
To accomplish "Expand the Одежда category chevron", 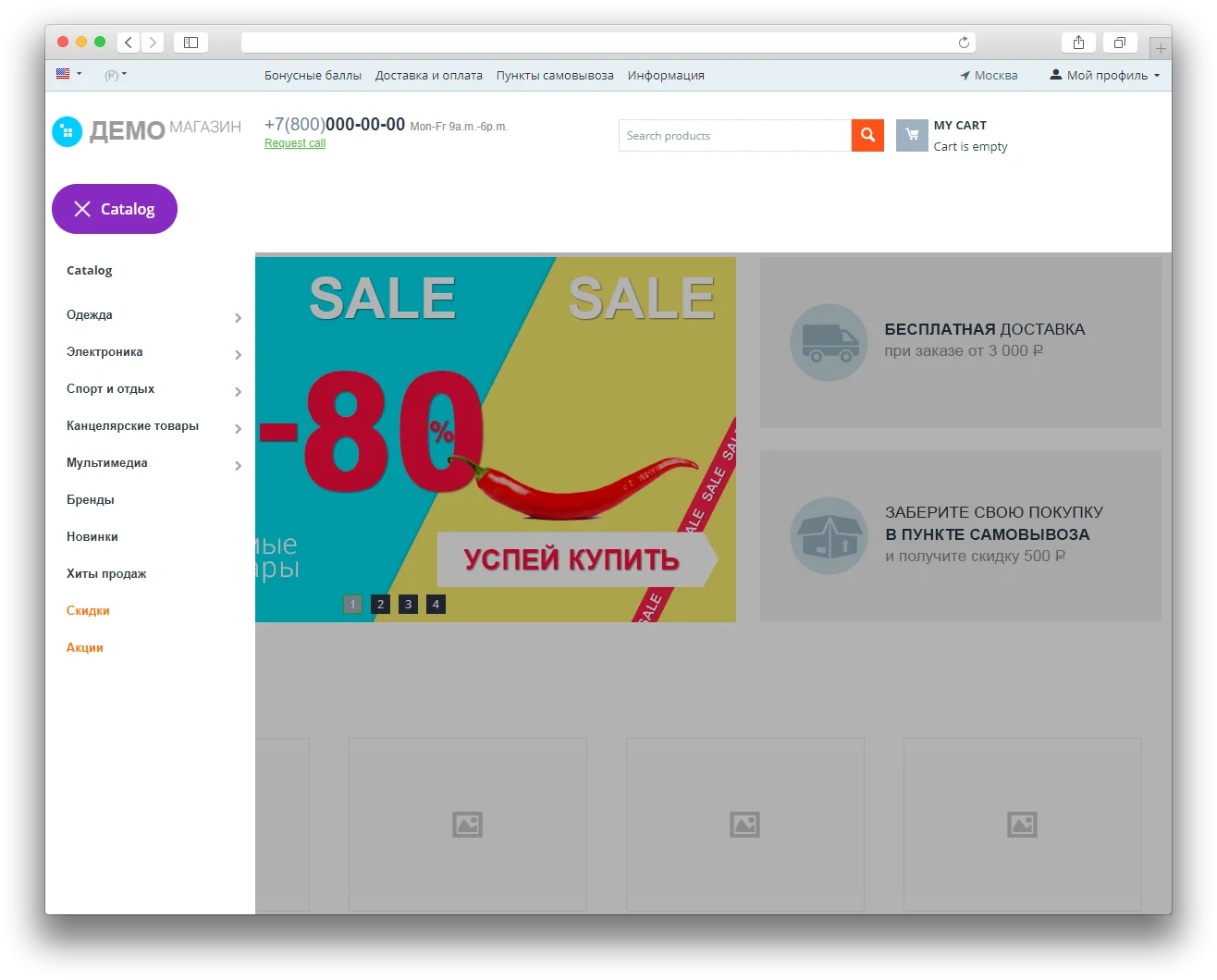I will pyautogui.click(x=238, y=318).
